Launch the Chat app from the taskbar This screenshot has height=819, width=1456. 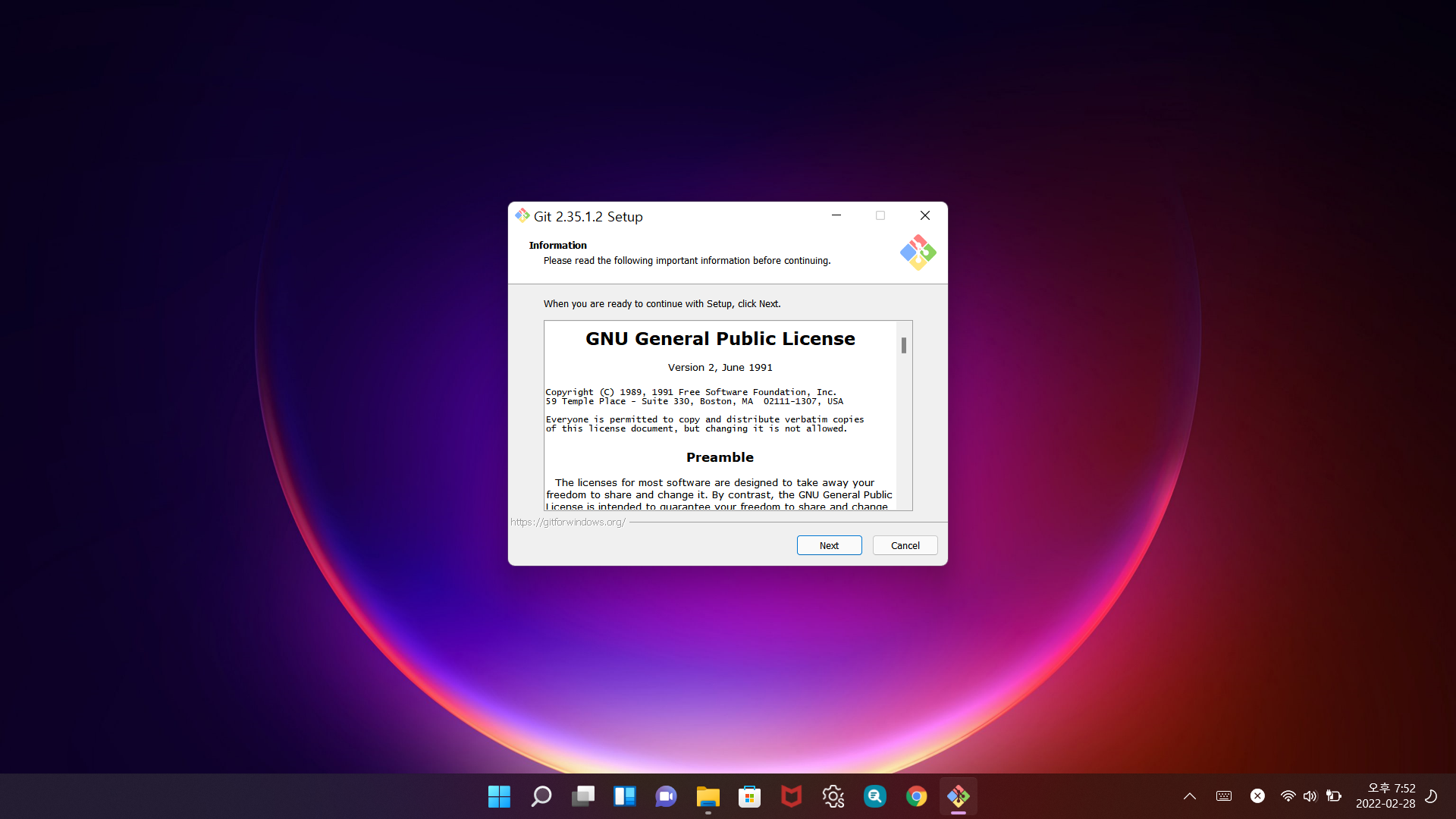tap(666, 796)
